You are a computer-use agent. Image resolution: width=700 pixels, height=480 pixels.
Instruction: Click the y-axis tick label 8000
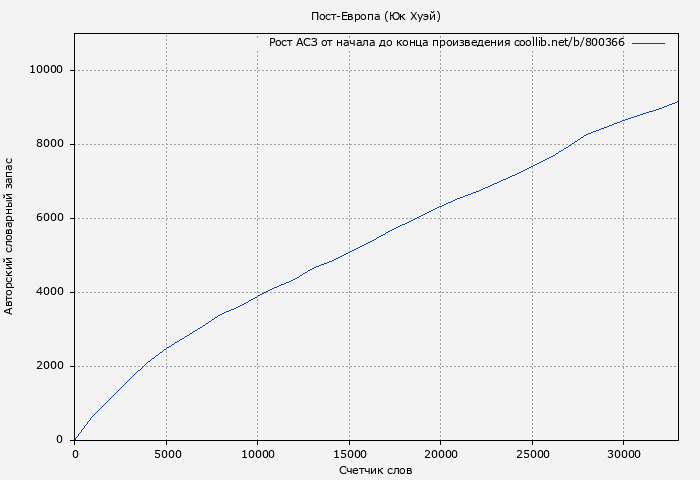(50, 144)
